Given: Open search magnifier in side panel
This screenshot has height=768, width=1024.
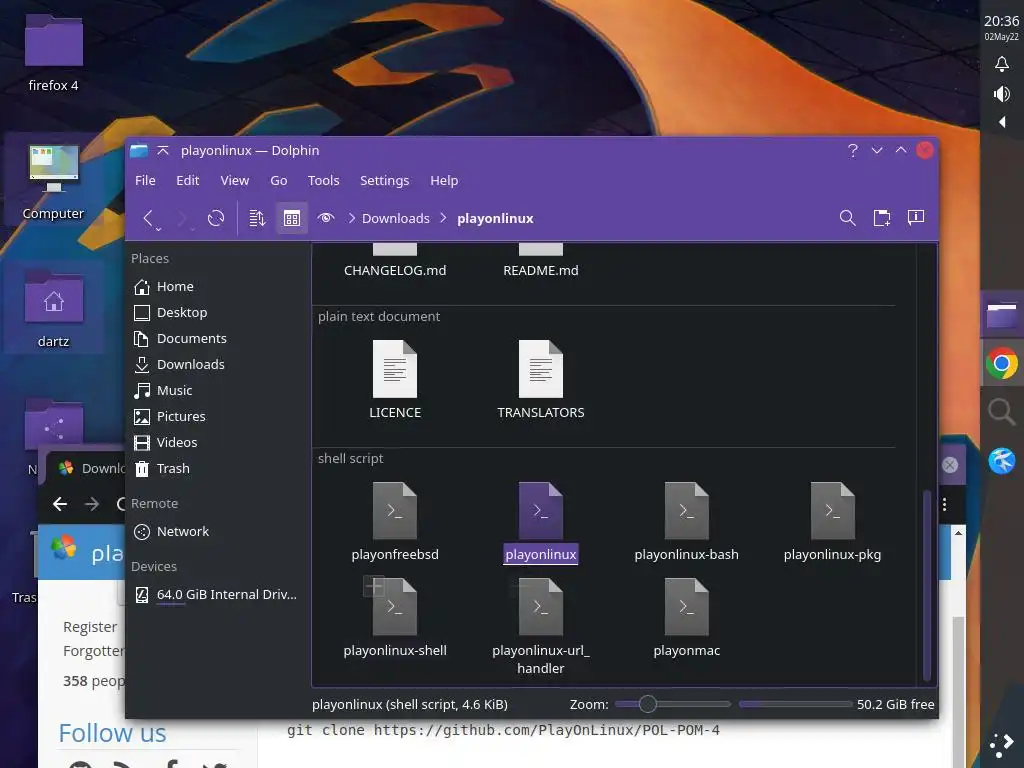Looking at the screenshot, I should pyautogui.click(x=1002, y=413).
